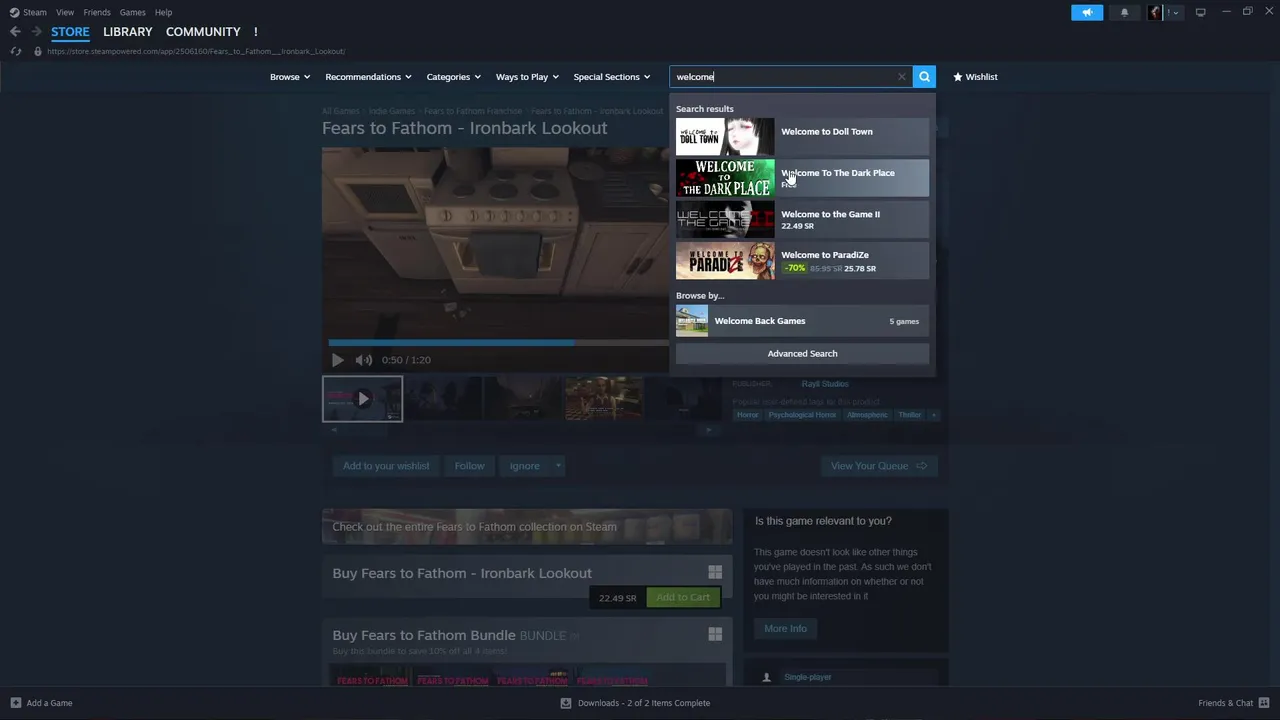Select Welcome To The Dark Place result
The image size is (1280, 720).
(x=802, y=178)
